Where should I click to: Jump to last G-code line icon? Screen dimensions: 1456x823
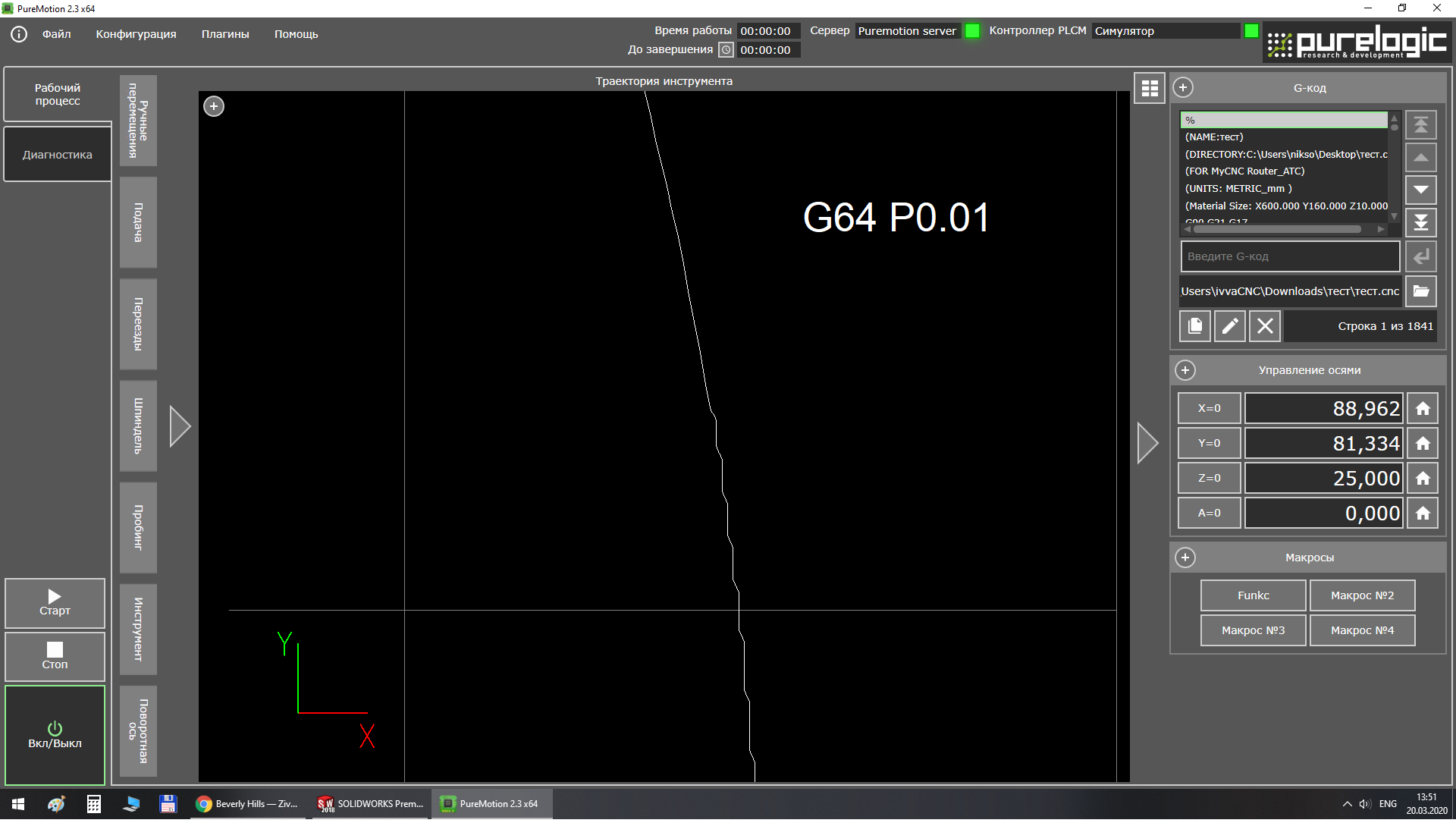(x=1420, y=222)
